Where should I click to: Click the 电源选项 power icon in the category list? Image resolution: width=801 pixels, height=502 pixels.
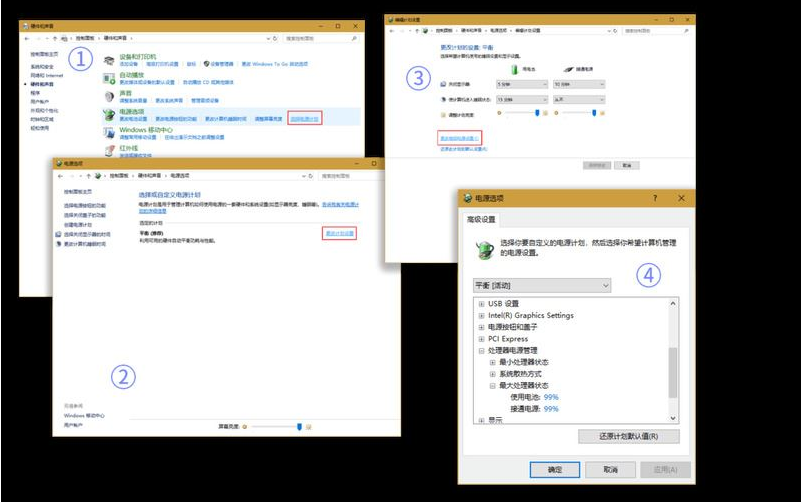click(x=109, y=114)
